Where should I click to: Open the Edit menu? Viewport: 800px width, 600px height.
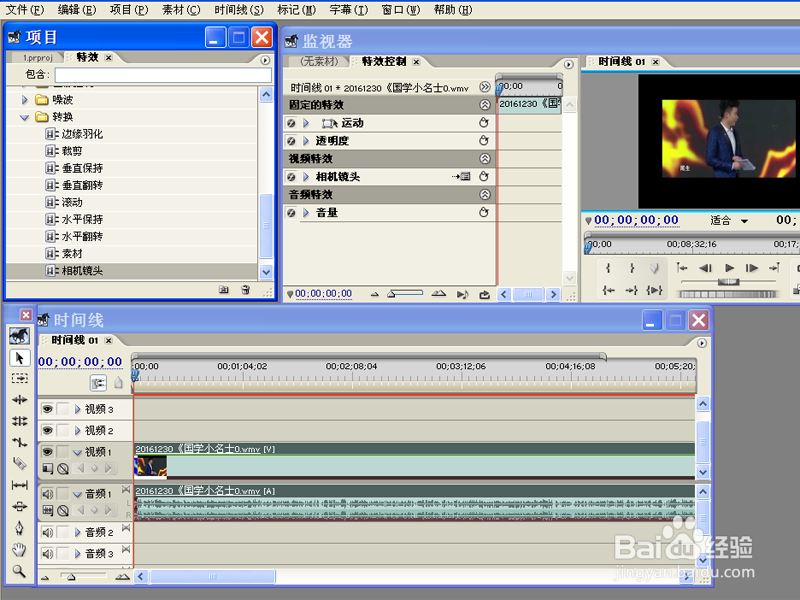click(x=77, y=10)
